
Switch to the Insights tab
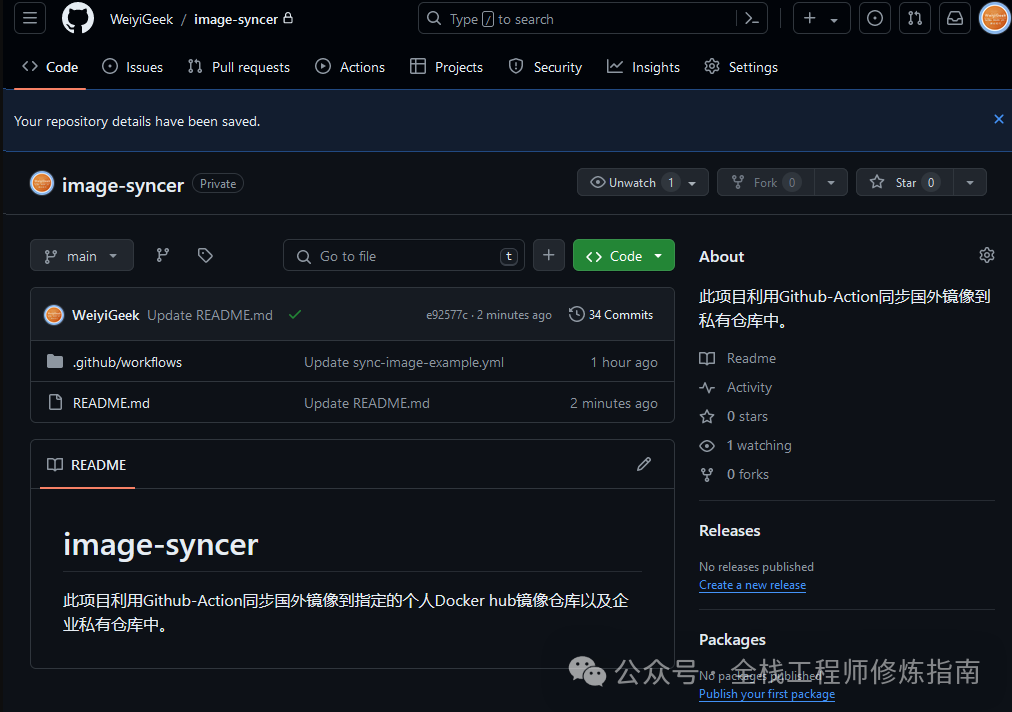pyautogui.click(x=643, y=67)
